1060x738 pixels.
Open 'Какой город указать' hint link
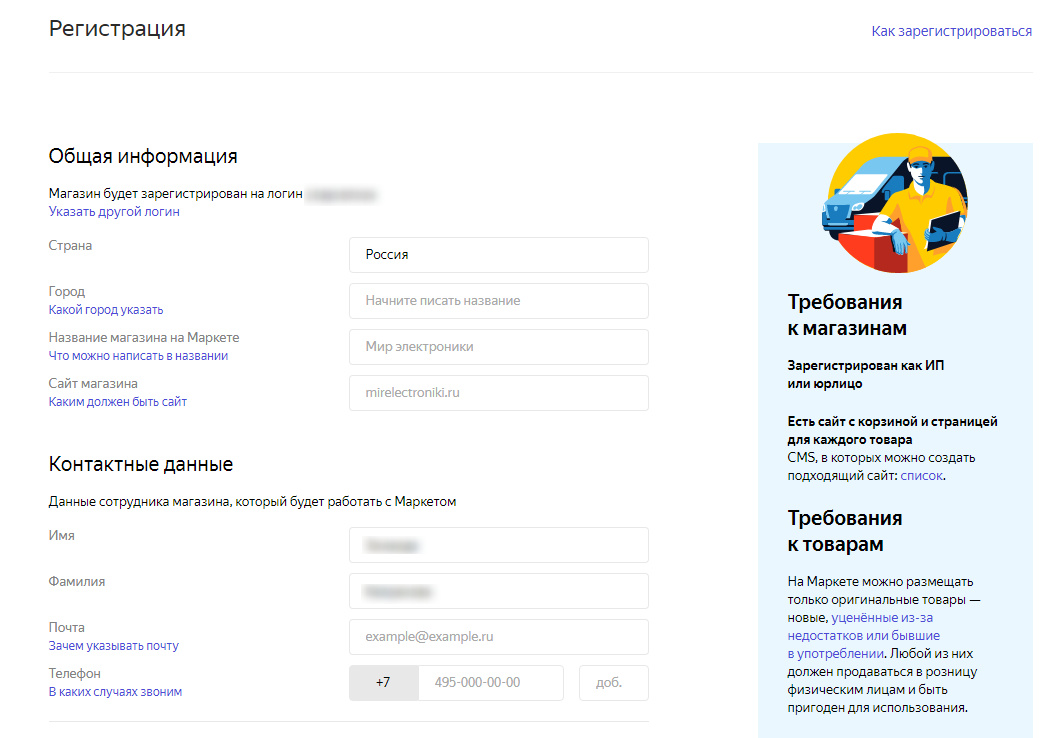106,310
